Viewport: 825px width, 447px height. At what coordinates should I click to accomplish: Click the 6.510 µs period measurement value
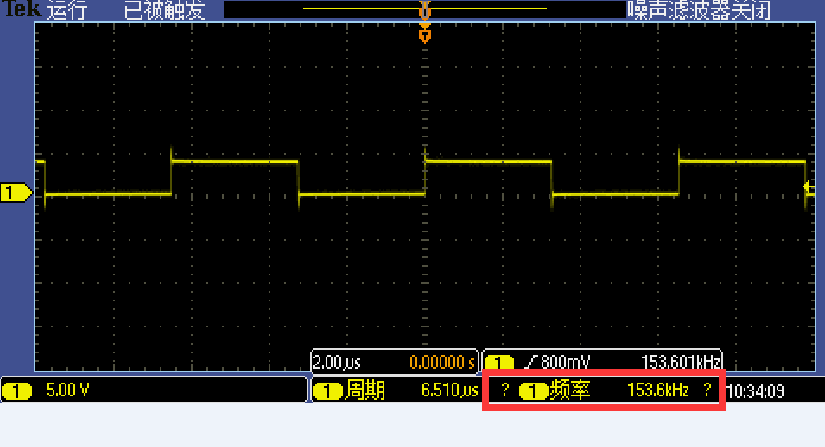click(446, 390)
